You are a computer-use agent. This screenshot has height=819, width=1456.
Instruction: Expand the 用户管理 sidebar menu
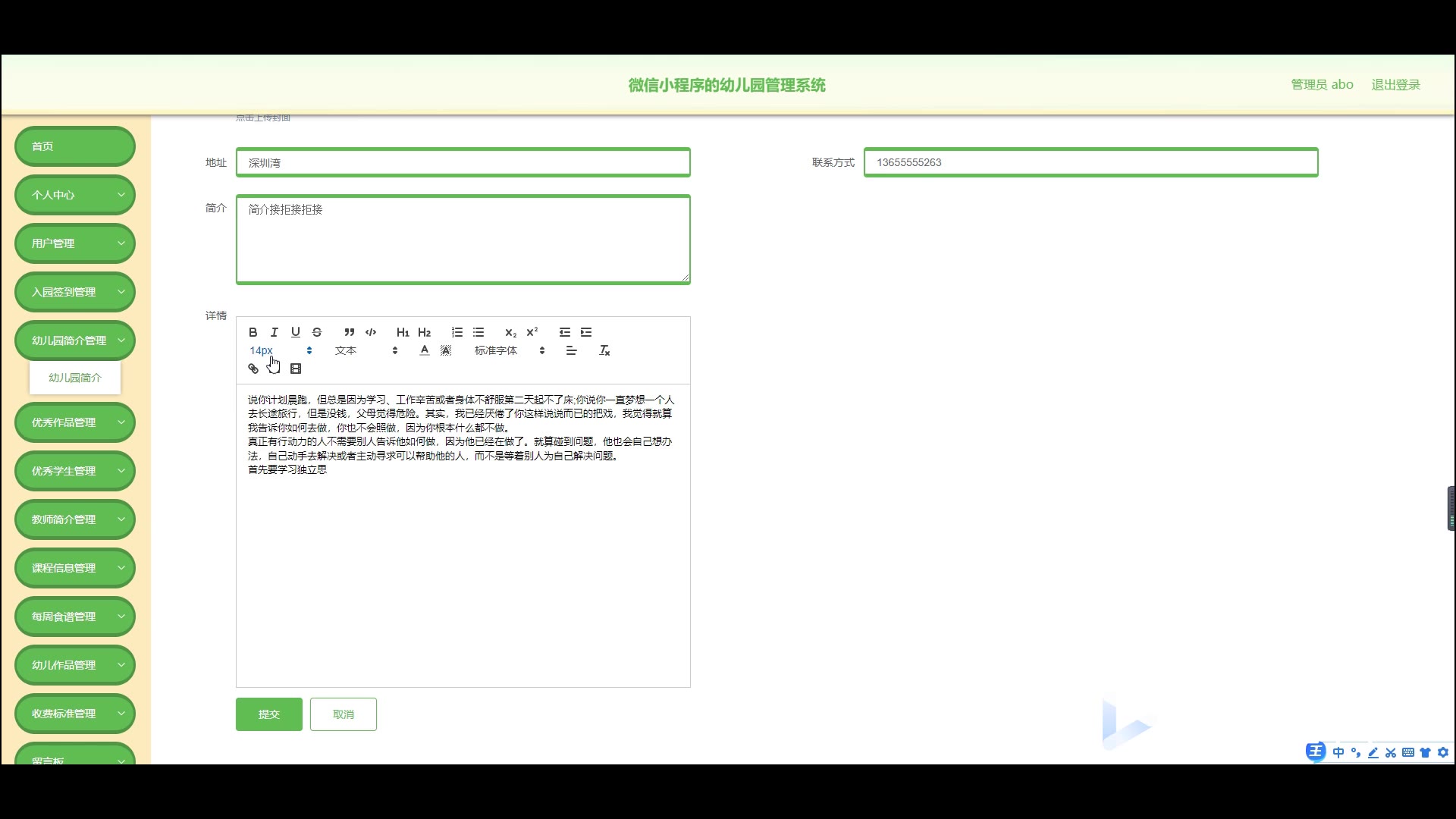point(75,243)
